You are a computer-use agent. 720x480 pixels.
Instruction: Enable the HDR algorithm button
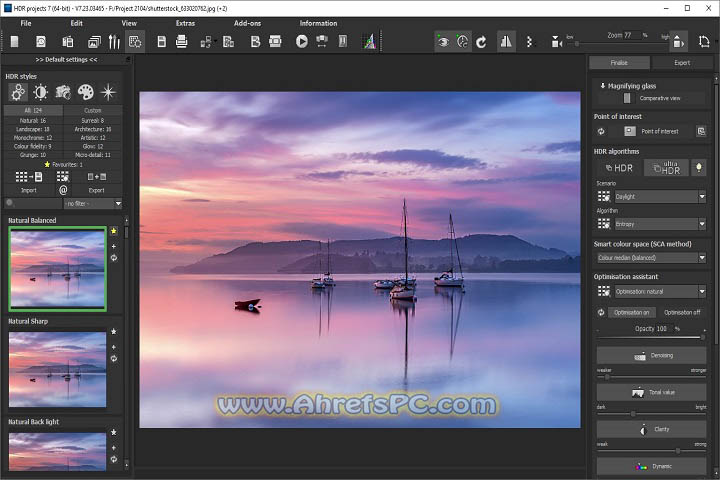pos(619,168)
